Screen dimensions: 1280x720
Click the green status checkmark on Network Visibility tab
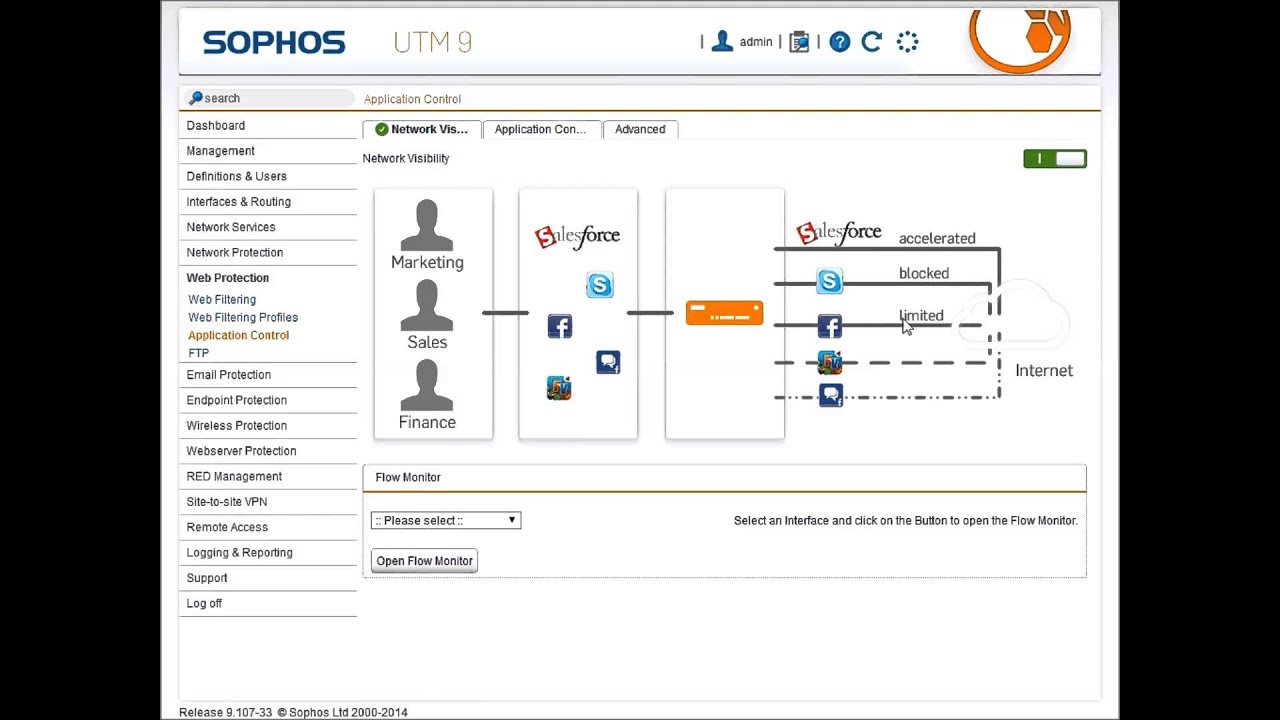(381, 129)
